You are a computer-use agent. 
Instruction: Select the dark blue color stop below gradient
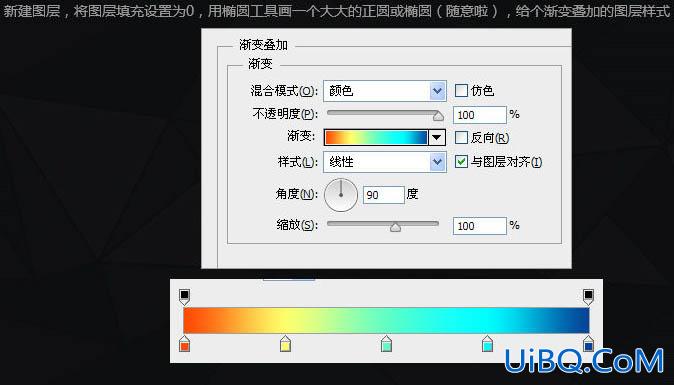point(588,344)
